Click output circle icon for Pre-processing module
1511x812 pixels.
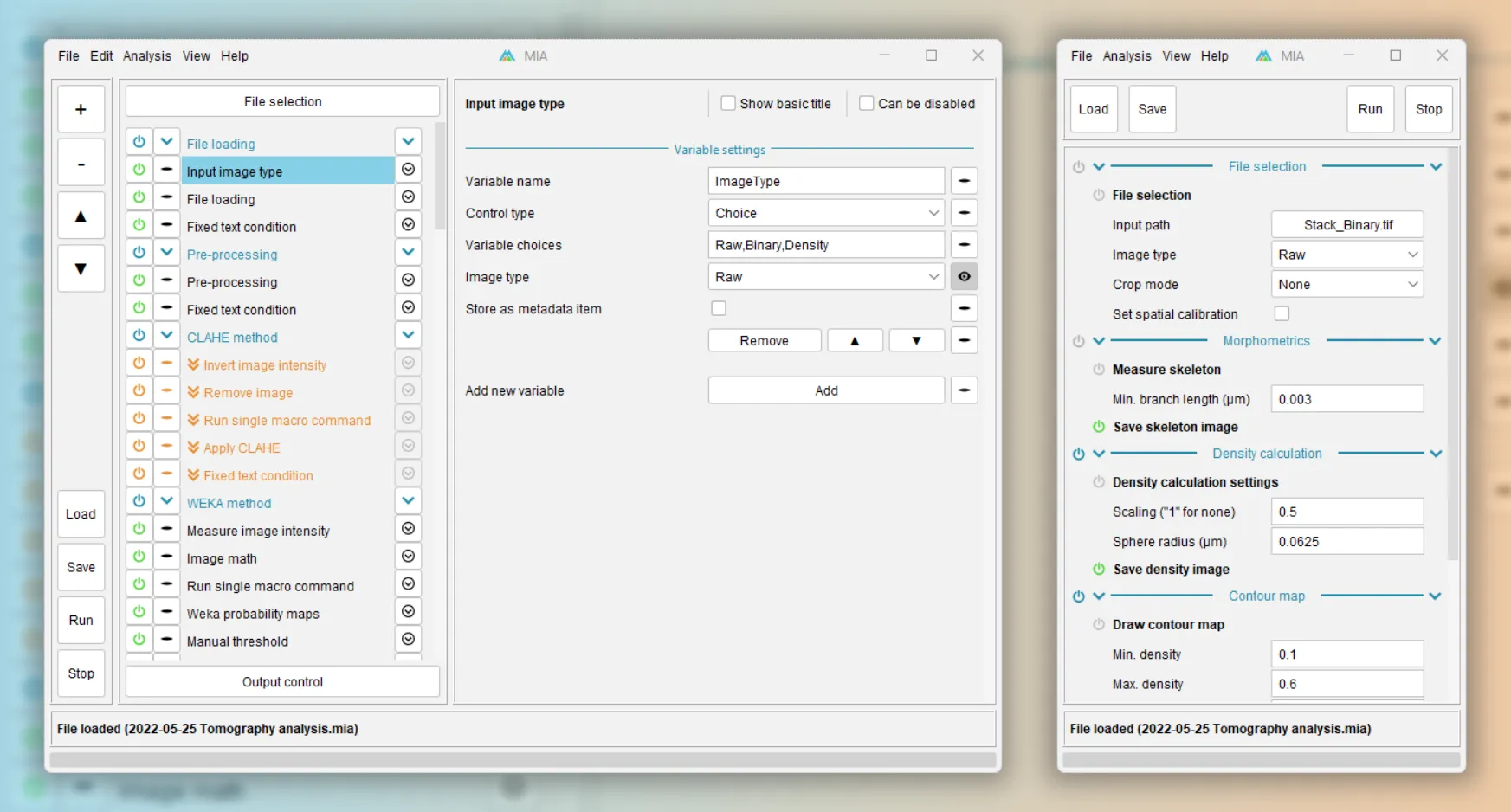[408, 280]
